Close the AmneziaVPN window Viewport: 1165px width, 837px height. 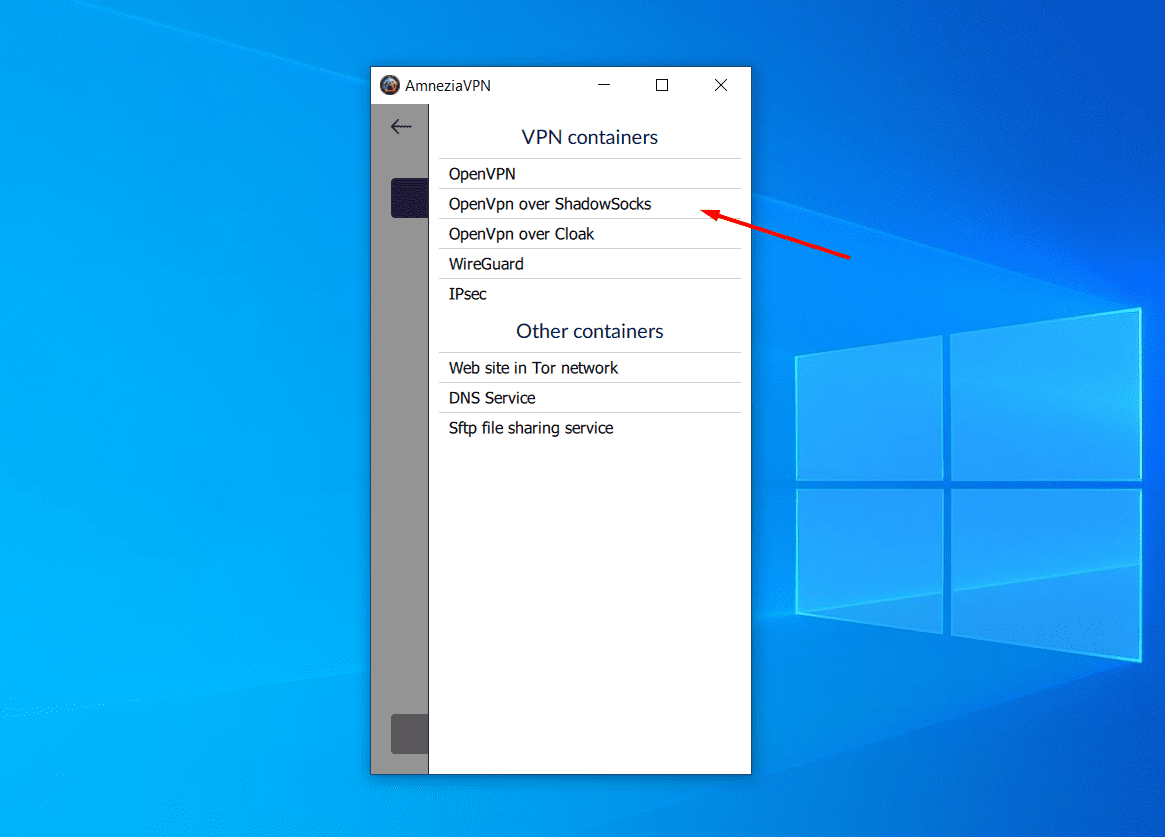[720, 86]
